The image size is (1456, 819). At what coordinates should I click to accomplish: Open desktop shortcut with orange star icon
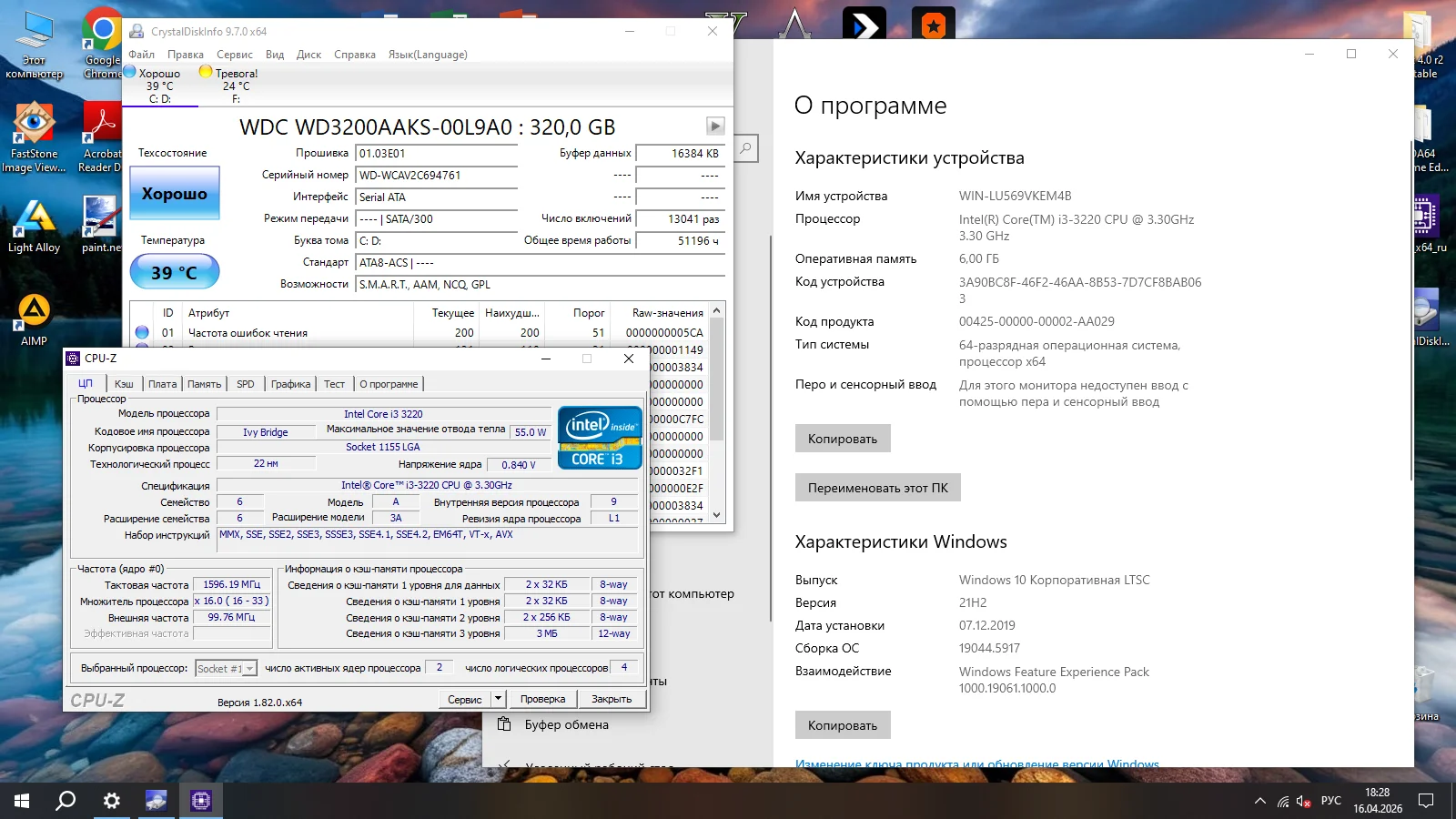pos(933,25)
